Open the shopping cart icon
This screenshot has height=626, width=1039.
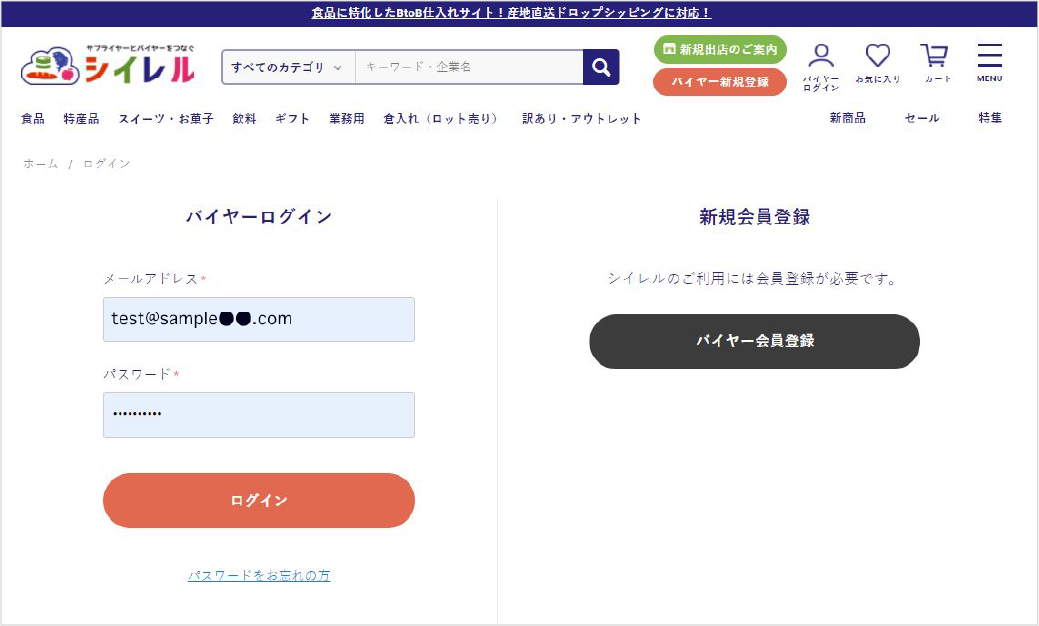[x=935, y=64]
